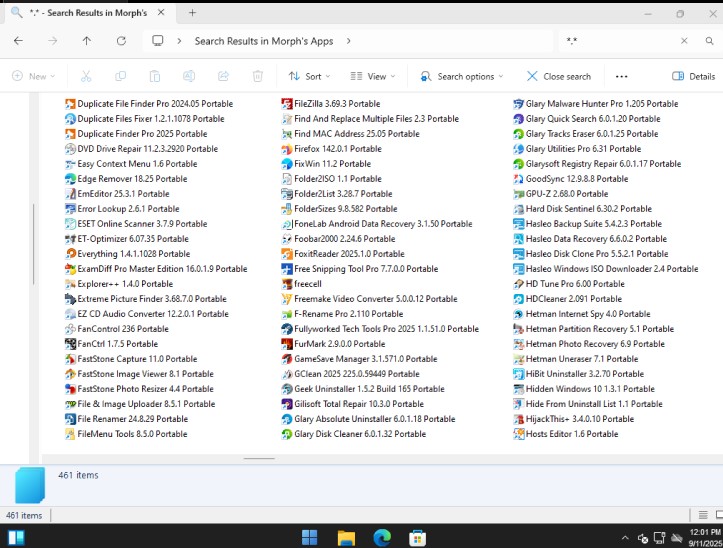Click the Search Results in Morph's Apps breadcrumb
Viewport: 723px width, 548px height.
click(264, 41)
